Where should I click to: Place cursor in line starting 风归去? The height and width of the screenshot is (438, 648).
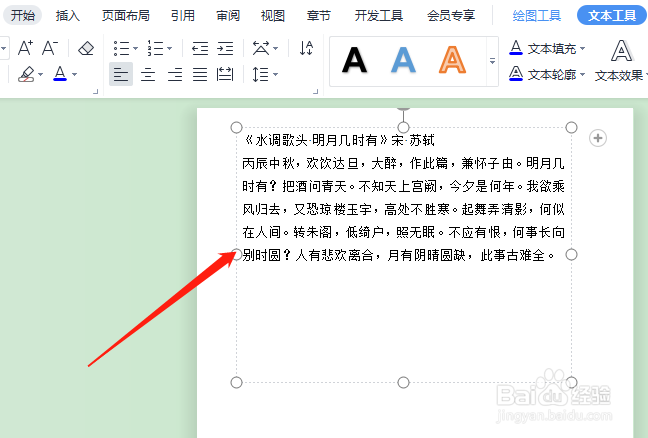click(x=403, y=209)
